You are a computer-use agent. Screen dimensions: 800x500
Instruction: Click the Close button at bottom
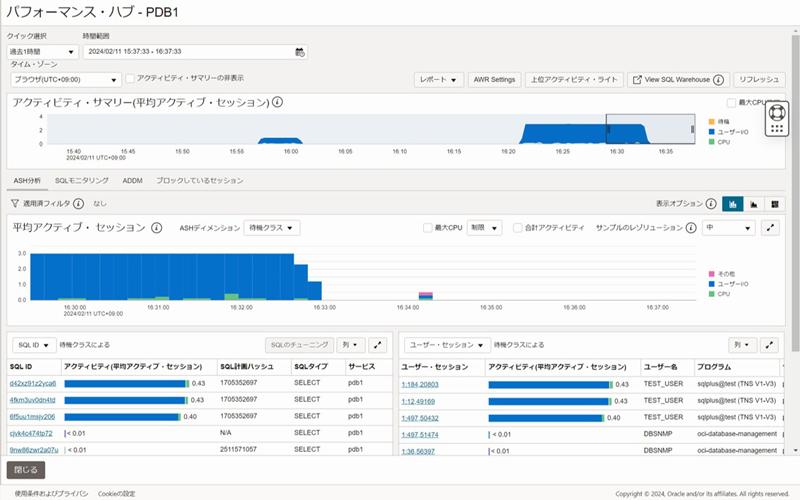pyautogui.click(x=26, y=470)
